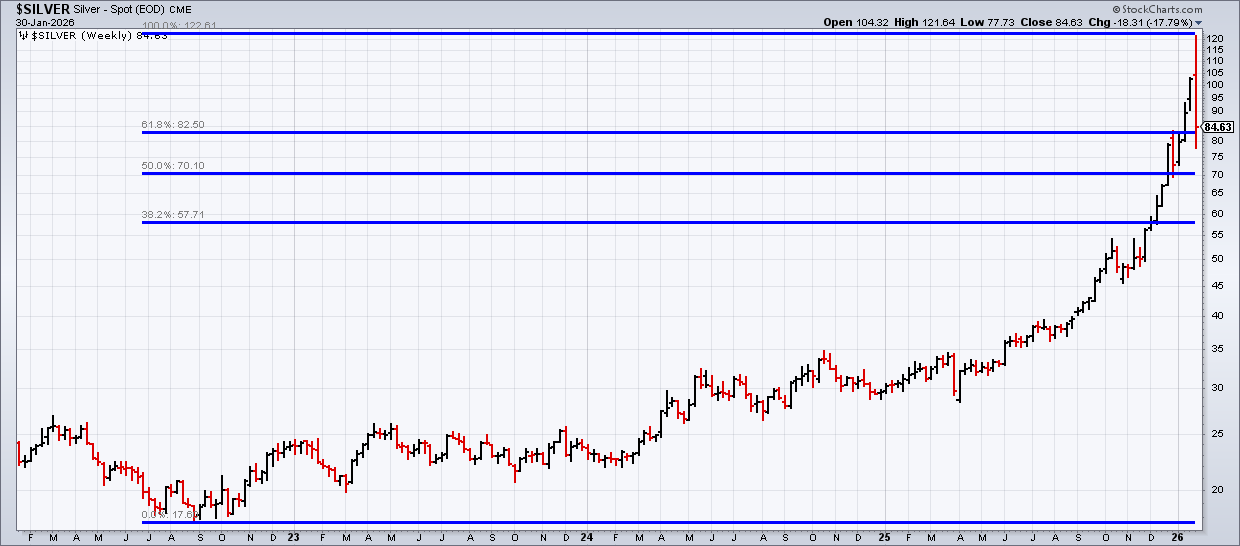Click year marker 26 on time axis
Viewport: 1240px width, 546px height.
1176,536
